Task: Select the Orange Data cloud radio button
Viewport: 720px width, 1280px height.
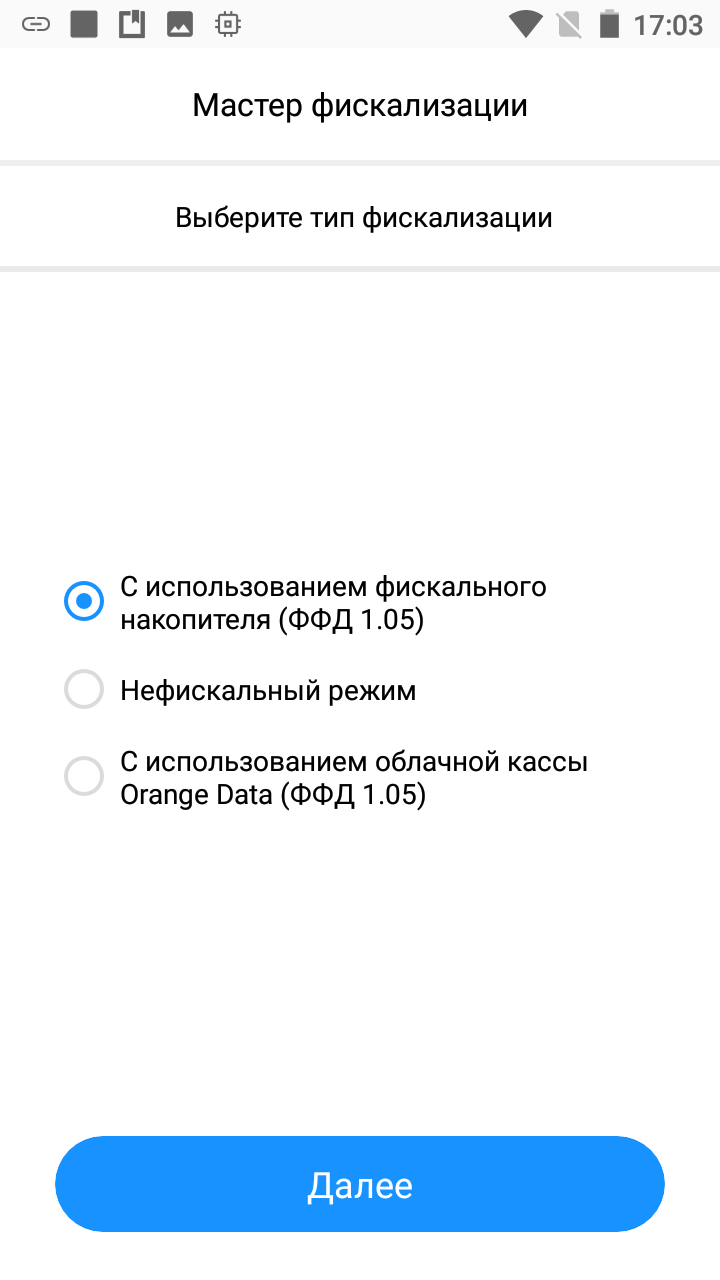Action: tap(84, 778)
